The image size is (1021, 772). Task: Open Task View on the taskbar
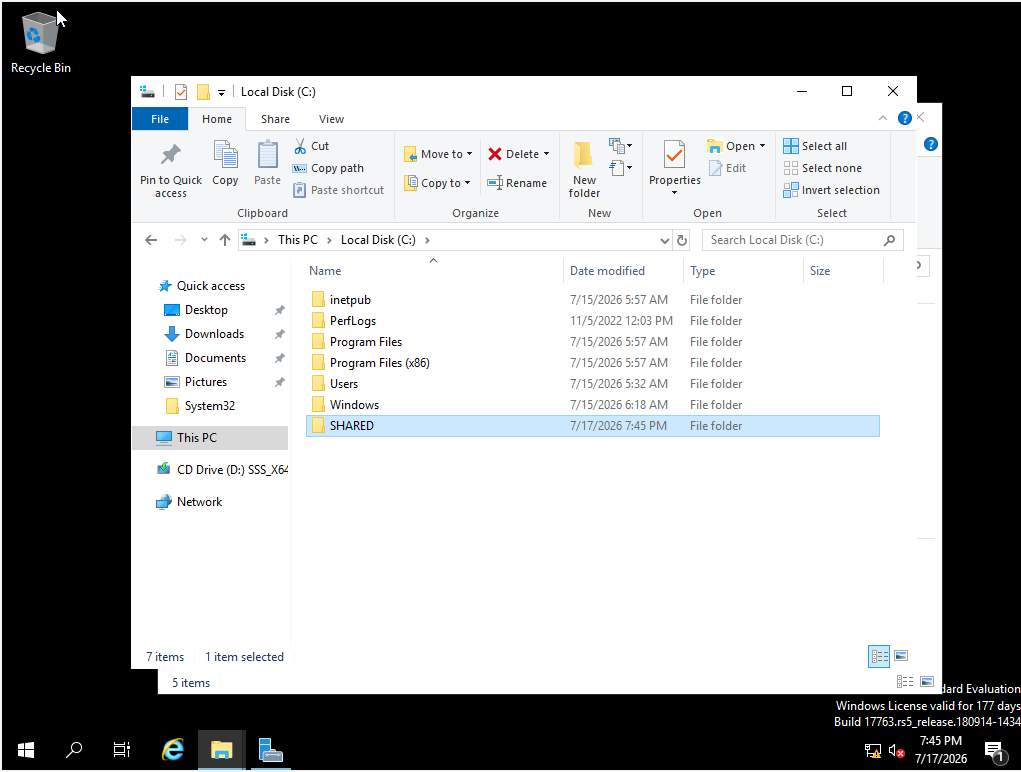coord(122,751)
